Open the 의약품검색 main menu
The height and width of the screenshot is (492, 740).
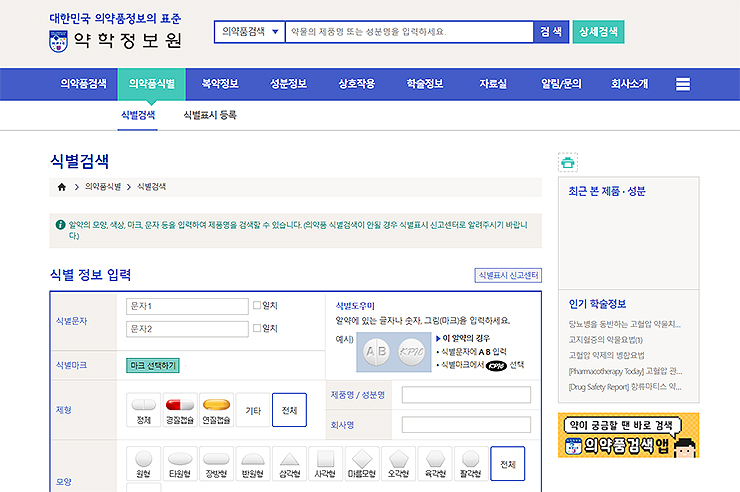pos(83,84)
